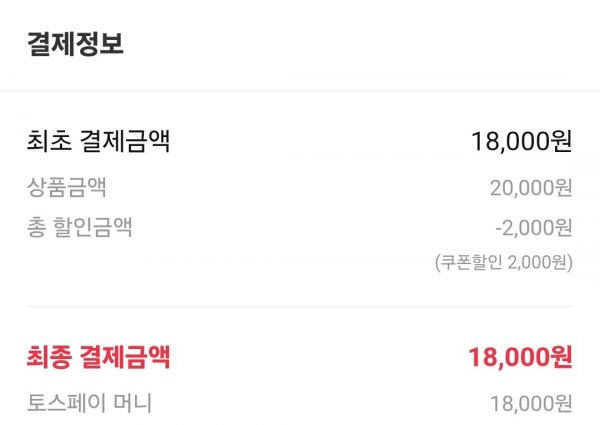Click the opening parenthesis of coupon detail
The image size is (600, 425).
coord(438,262)
